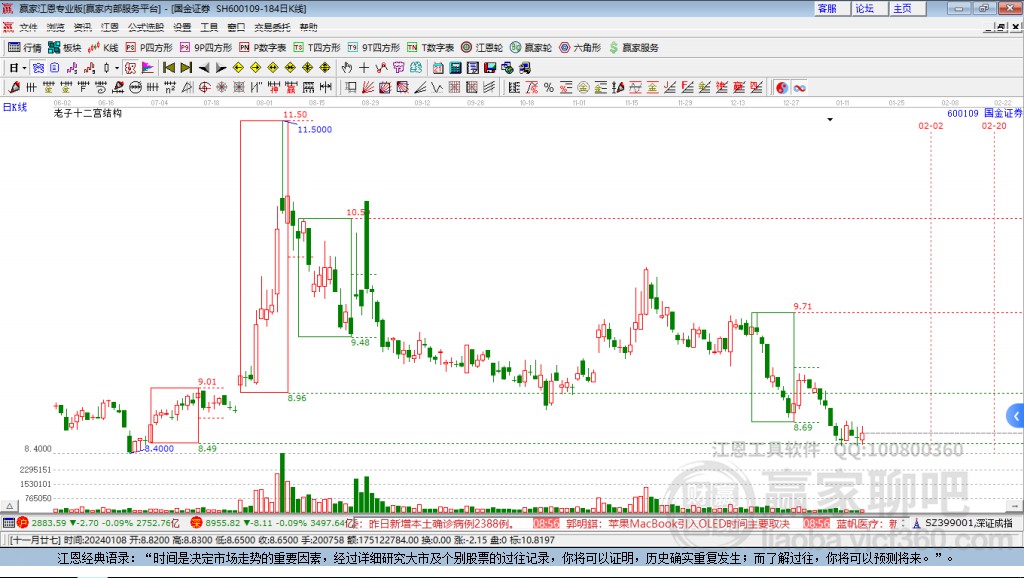The width and height of the screenshot is (1024, 578).
Task: Collapse volume panel with up triangle
Action: pos(9,506)
